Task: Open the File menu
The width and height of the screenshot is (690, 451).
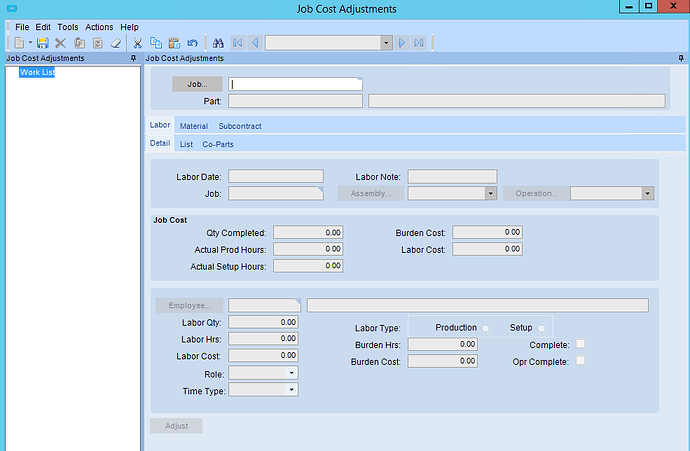Action: tap(22, 27)
